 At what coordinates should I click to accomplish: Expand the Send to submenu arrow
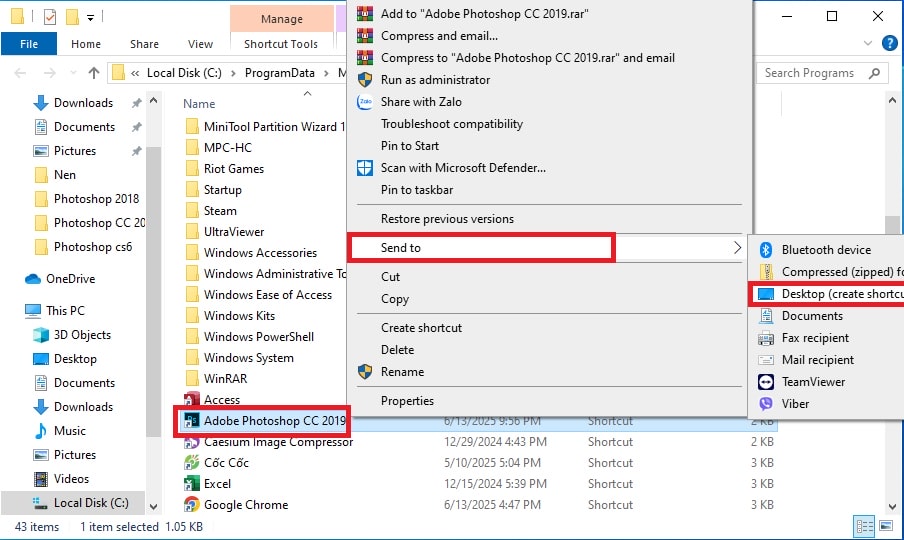click(x=737, y=248)
